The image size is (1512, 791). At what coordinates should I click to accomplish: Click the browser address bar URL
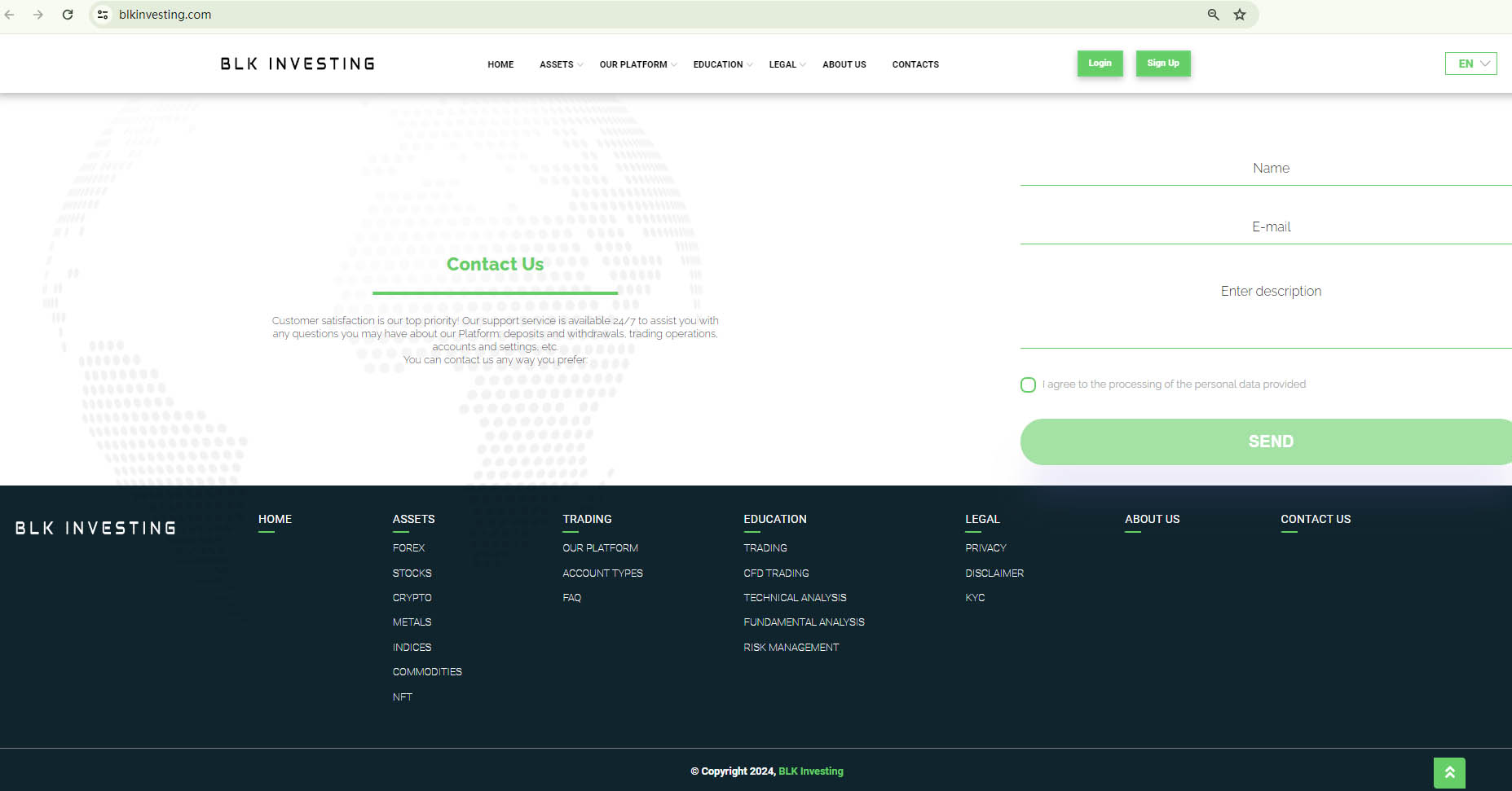point(165,15)
